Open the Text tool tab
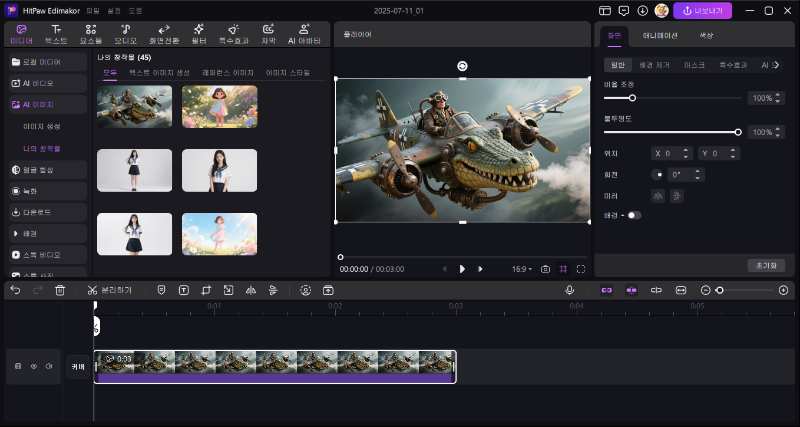This screenshot has height=427, width=800. (56, 34)
